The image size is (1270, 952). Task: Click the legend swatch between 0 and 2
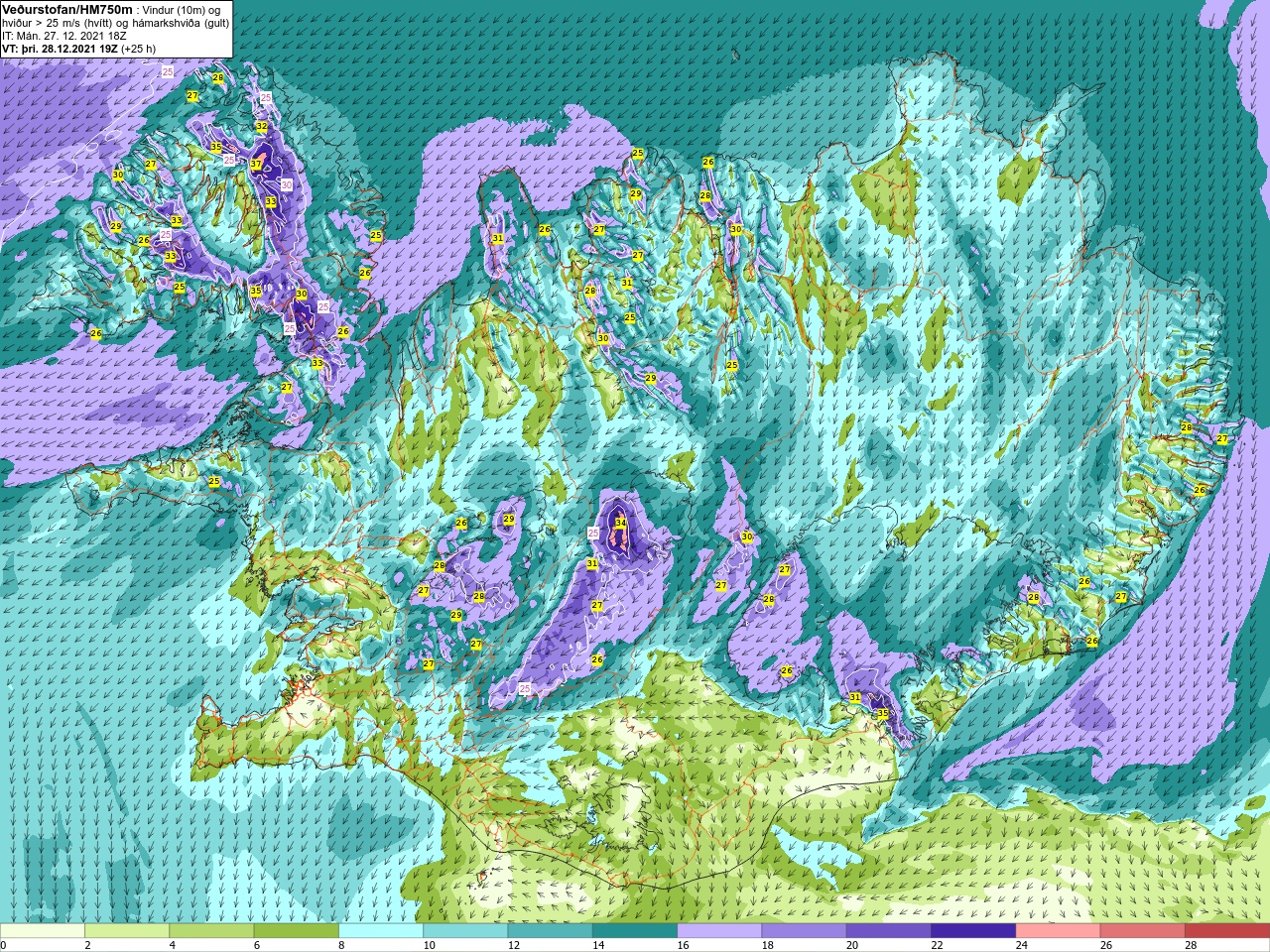43,931
